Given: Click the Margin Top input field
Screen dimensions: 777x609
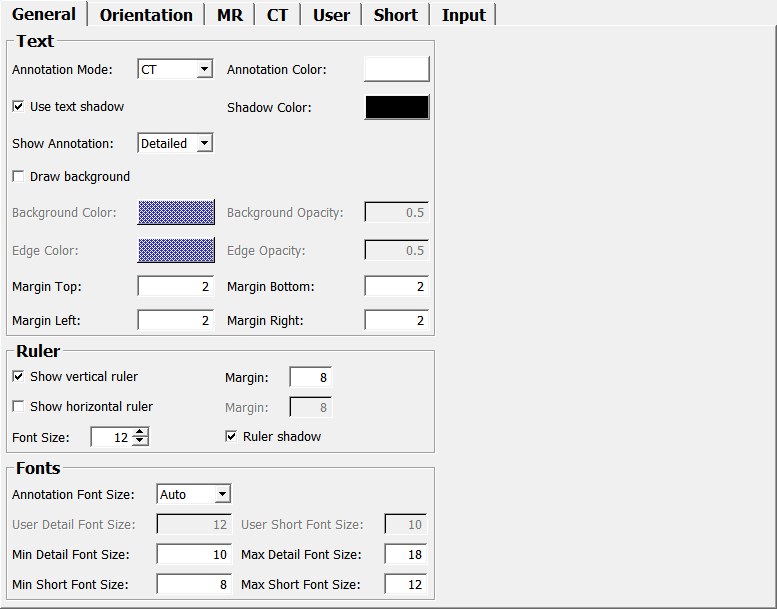Looking at the screenshot, I should (x=175, y=287).
